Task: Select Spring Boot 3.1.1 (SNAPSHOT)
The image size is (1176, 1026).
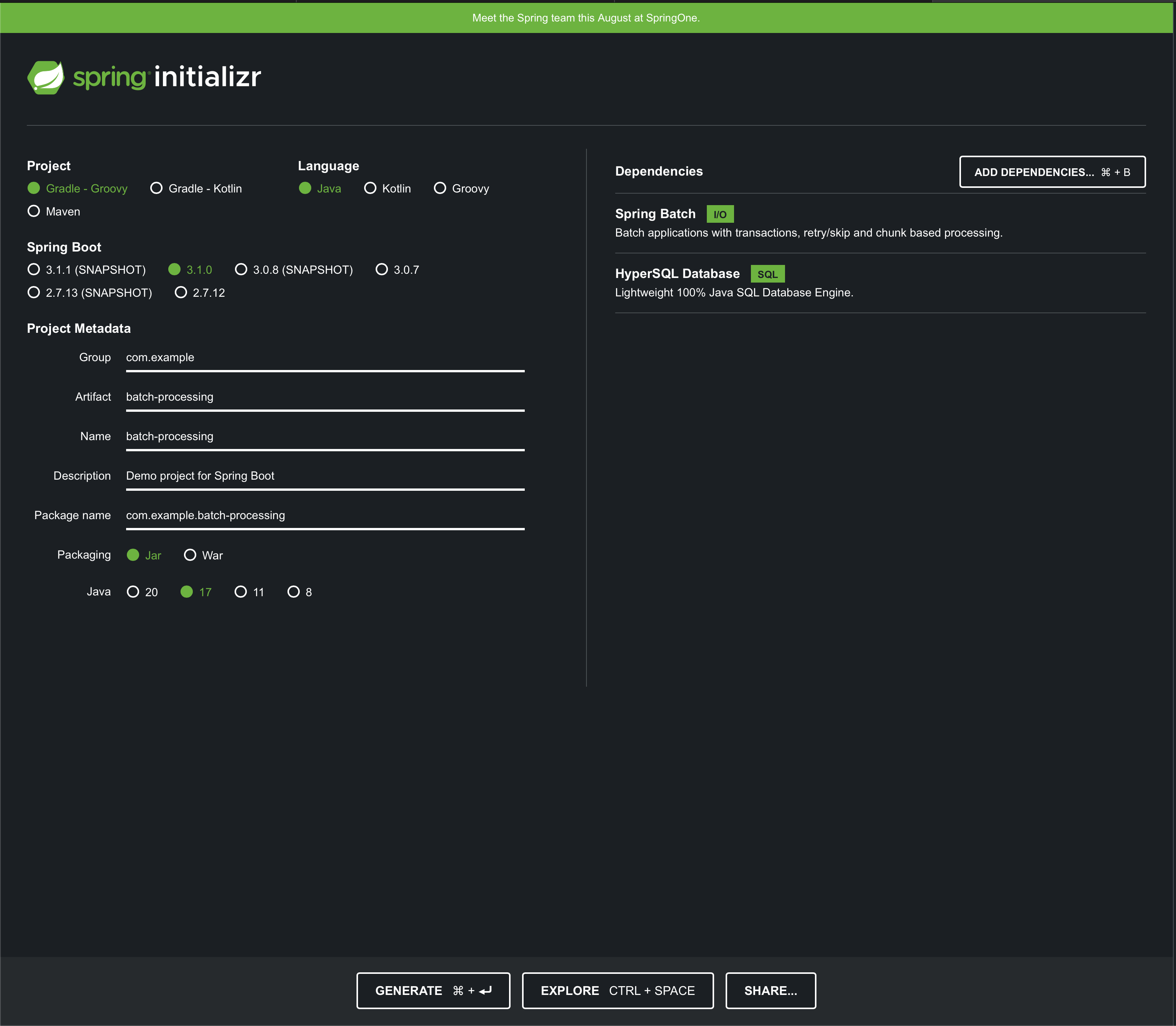Action: (34, 270)
